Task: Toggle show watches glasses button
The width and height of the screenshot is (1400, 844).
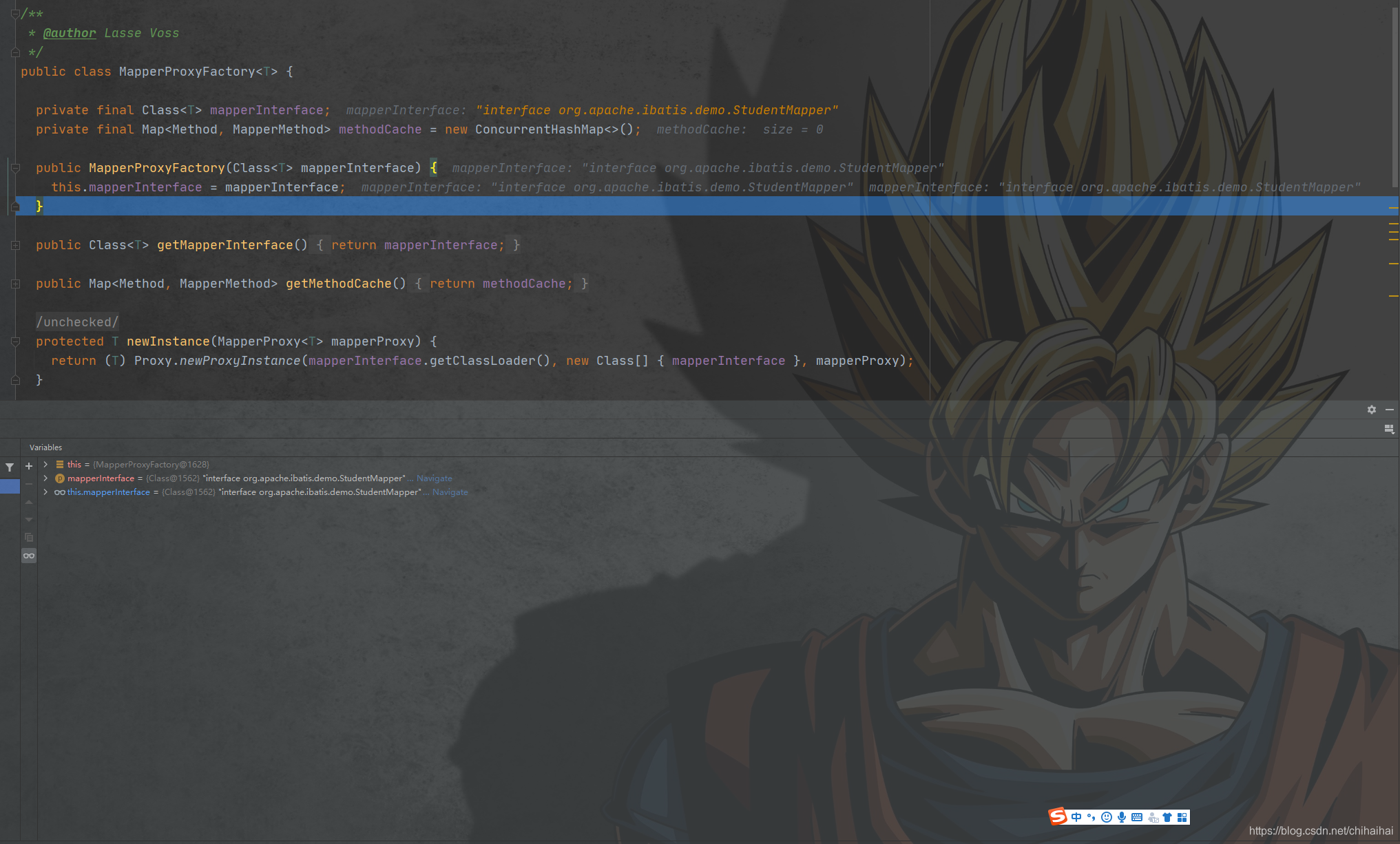Action: click(x=29, y=556)
